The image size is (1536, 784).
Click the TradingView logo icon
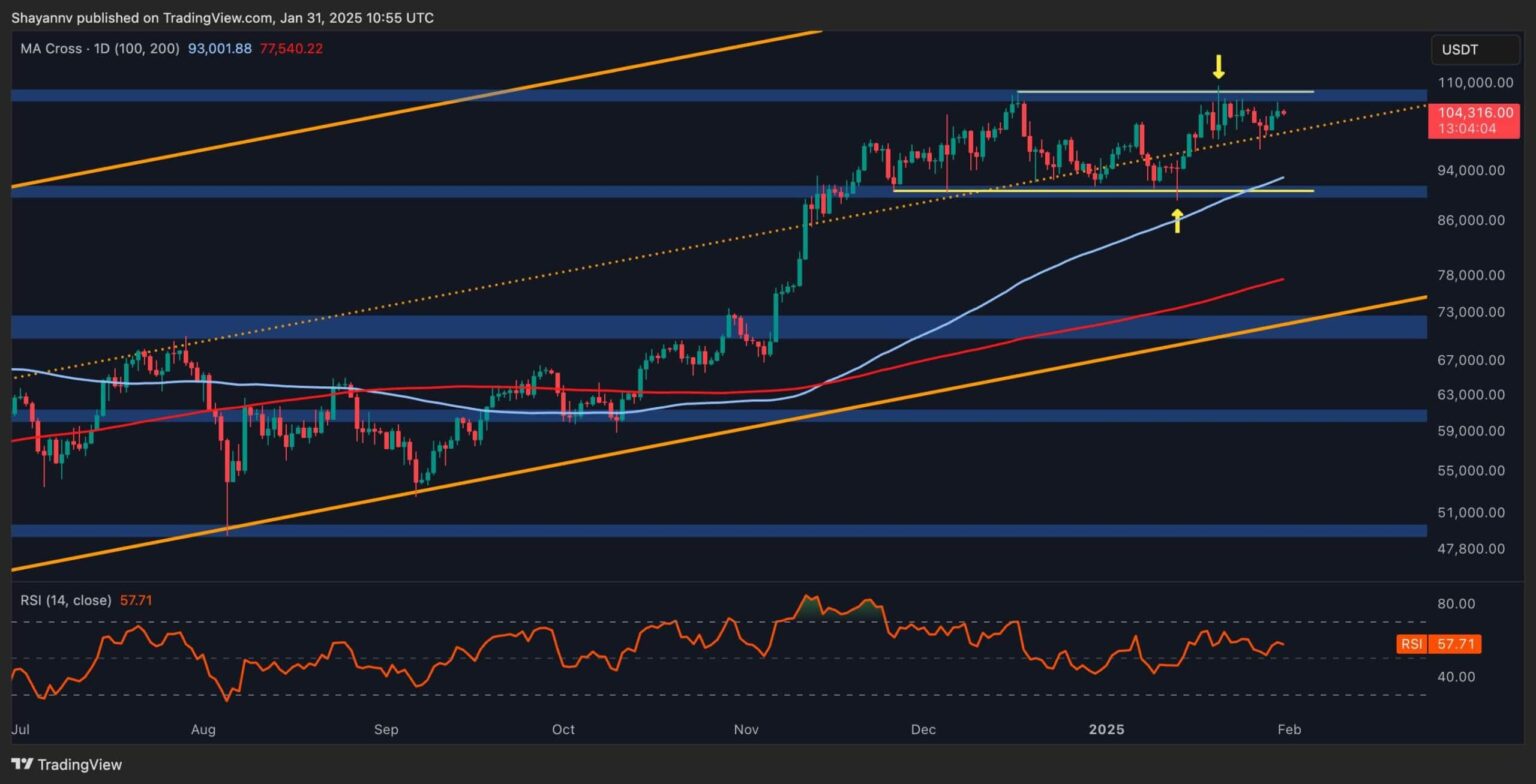21,764
